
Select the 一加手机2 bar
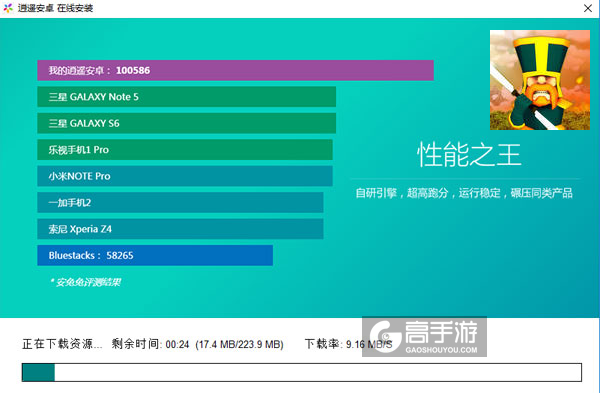click(x=180, y=202)
